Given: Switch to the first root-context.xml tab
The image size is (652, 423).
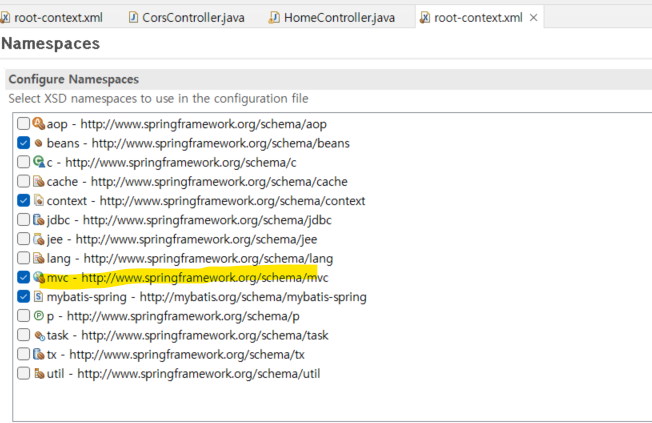Looking at the screenshot, I should tap(58, 17).
